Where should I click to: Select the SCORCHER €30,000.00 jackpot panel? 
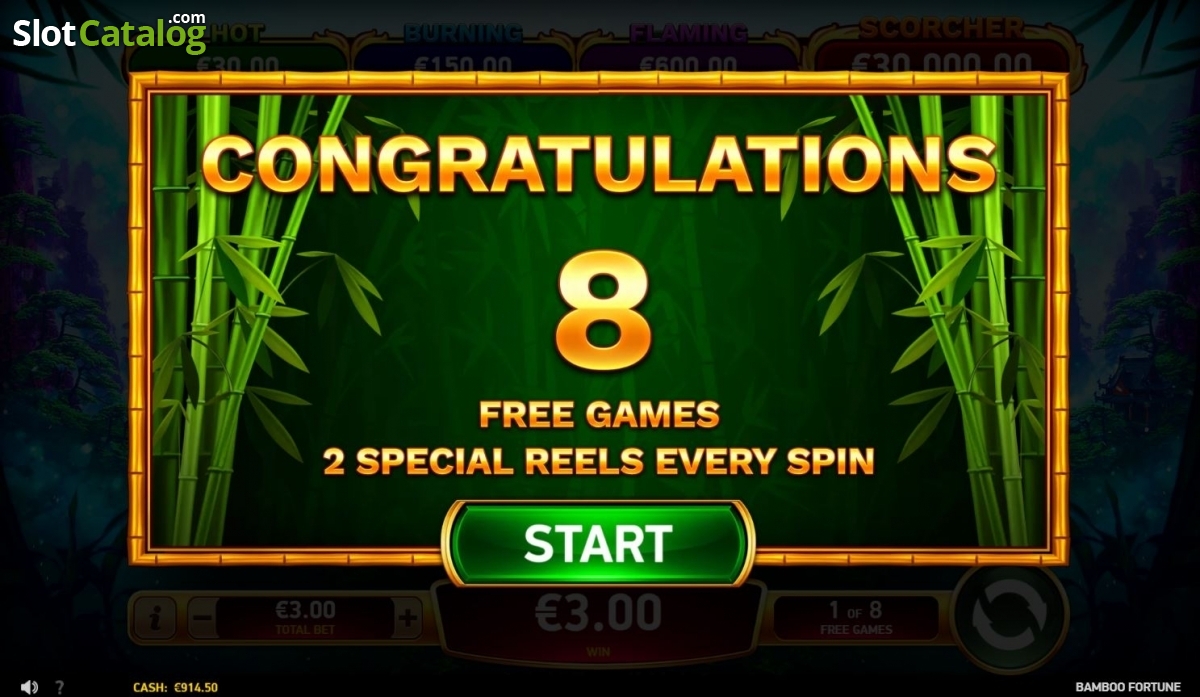(941, 50)
